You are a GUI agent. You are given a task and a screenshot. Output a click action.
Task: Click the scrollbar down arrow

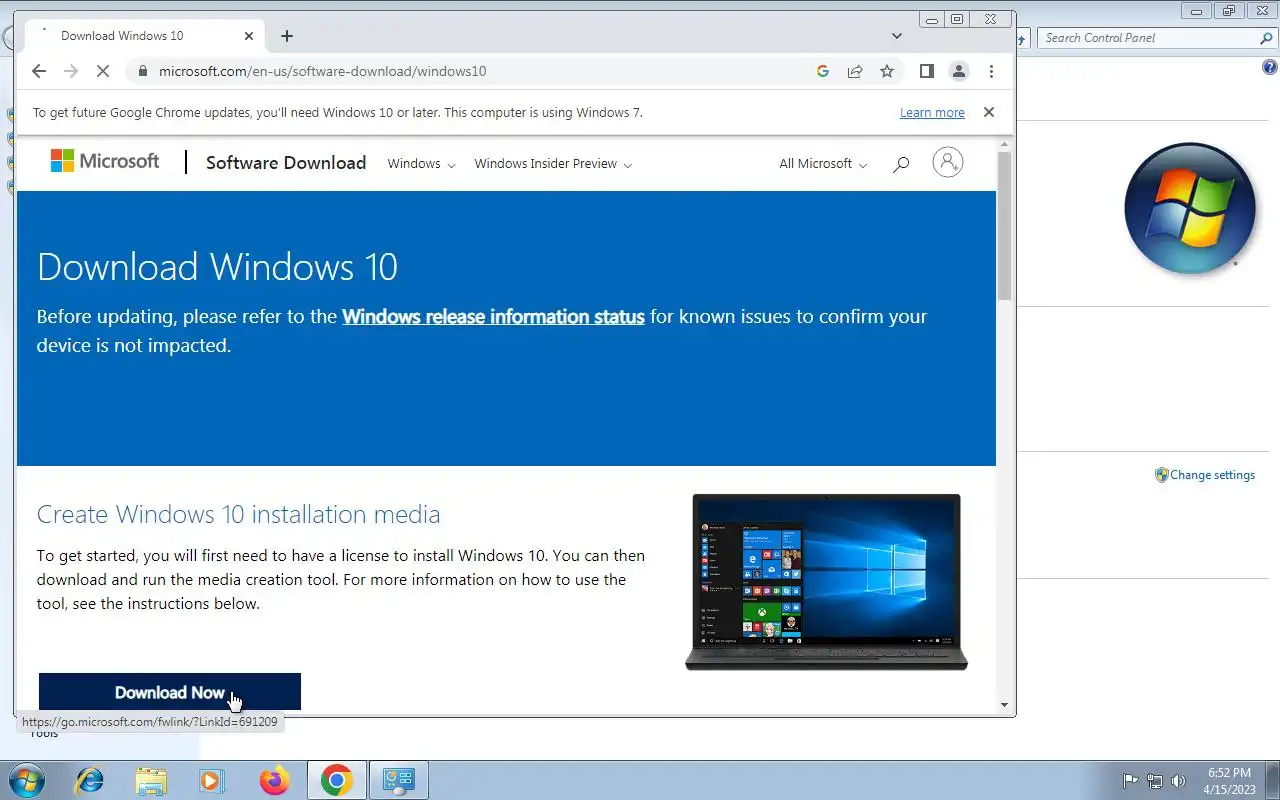tap(1004, 705)
